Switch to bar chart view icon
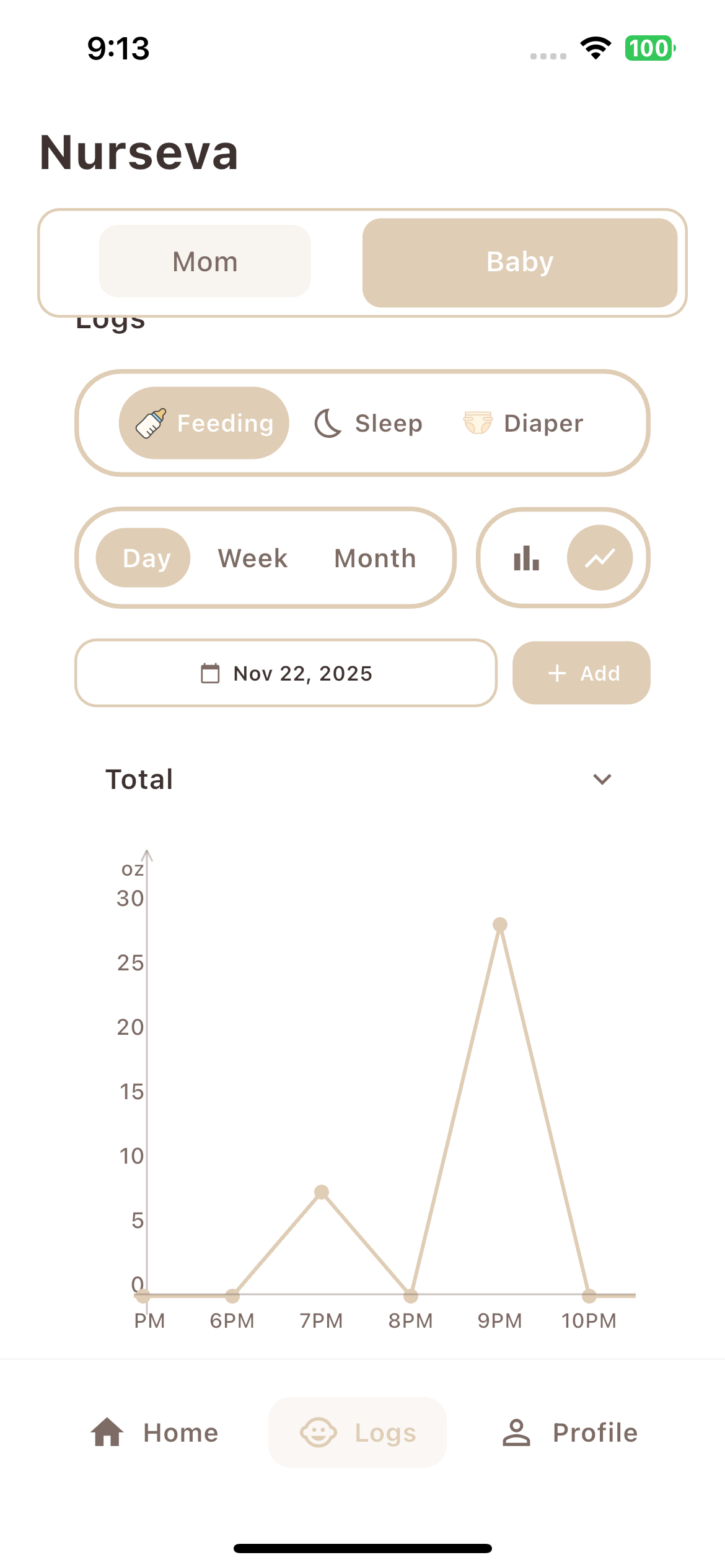This screenshot has height=1568, width=725. coord(526,558)
